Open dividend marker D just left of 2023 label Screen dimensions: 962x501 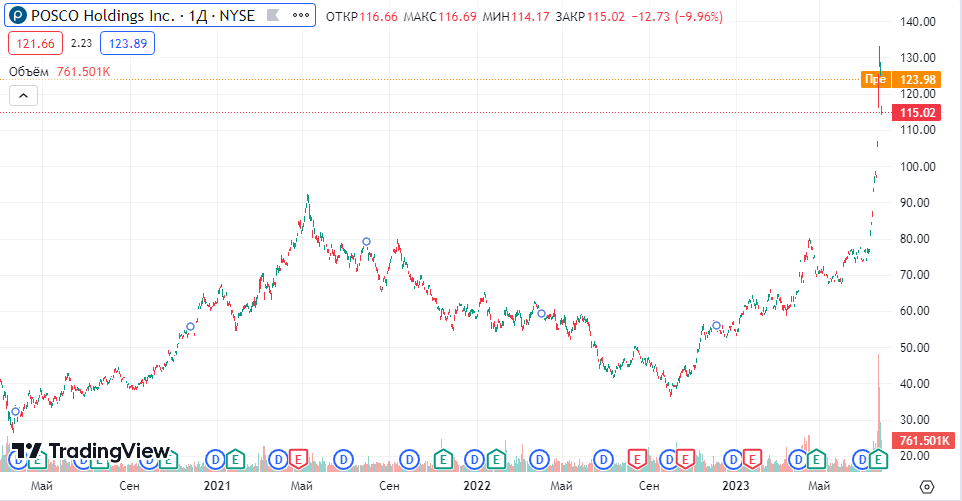tap(733, 459)
